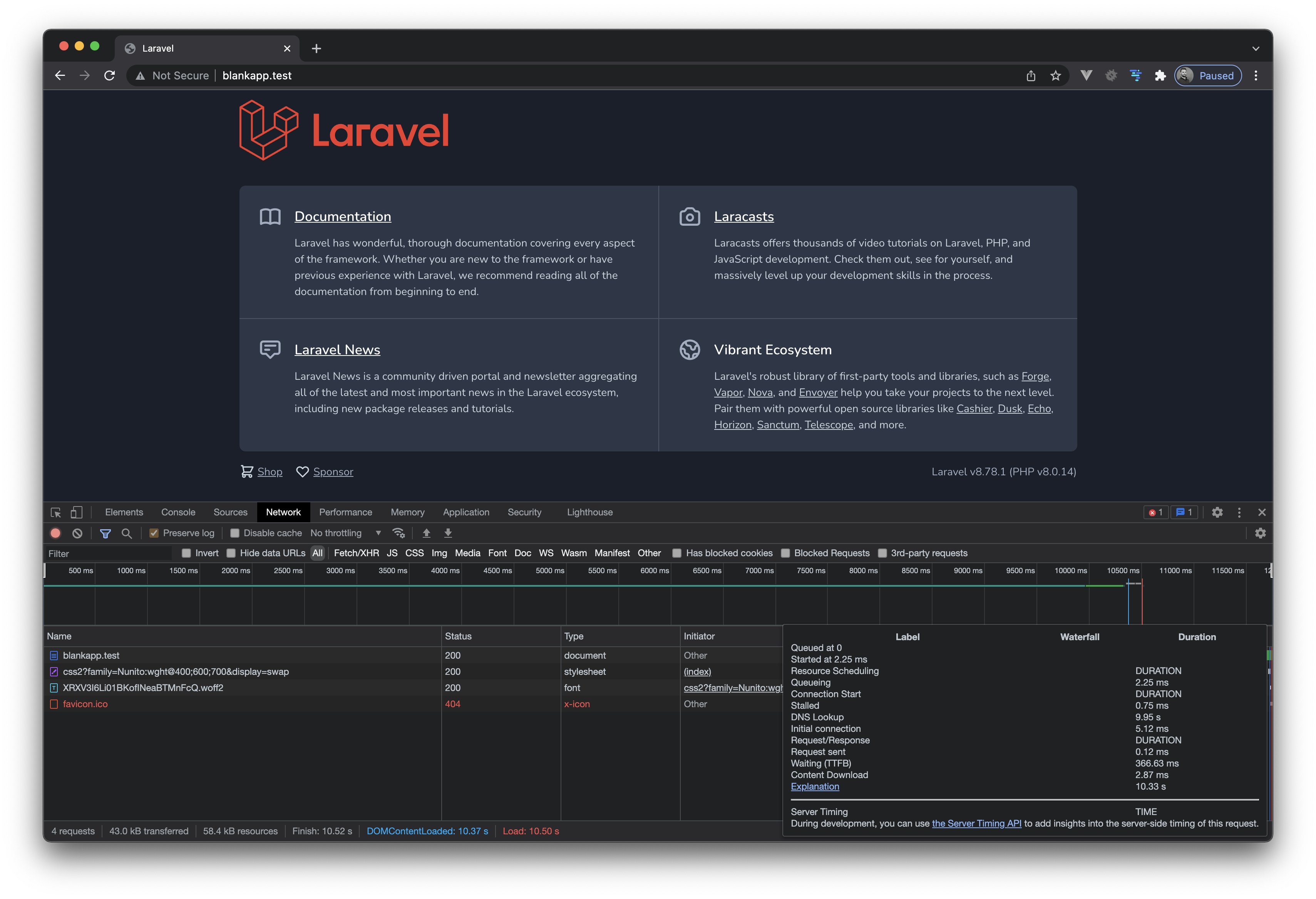Click the address bar URL blankapp.test

(256, 76)
